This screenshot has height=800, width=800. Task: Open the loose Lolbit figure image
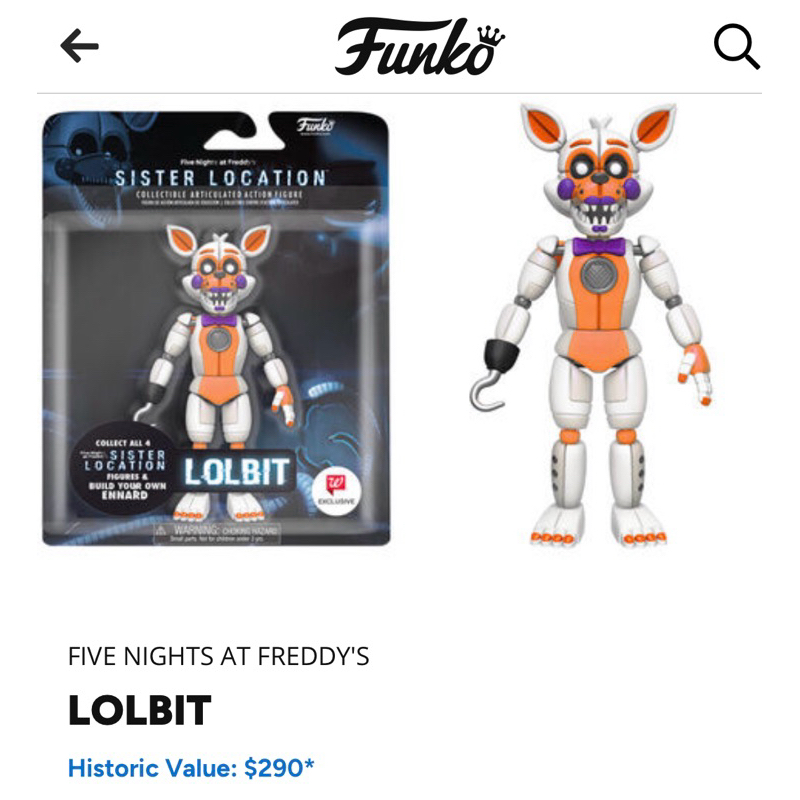pyautogui.click(x=591, y=325)
